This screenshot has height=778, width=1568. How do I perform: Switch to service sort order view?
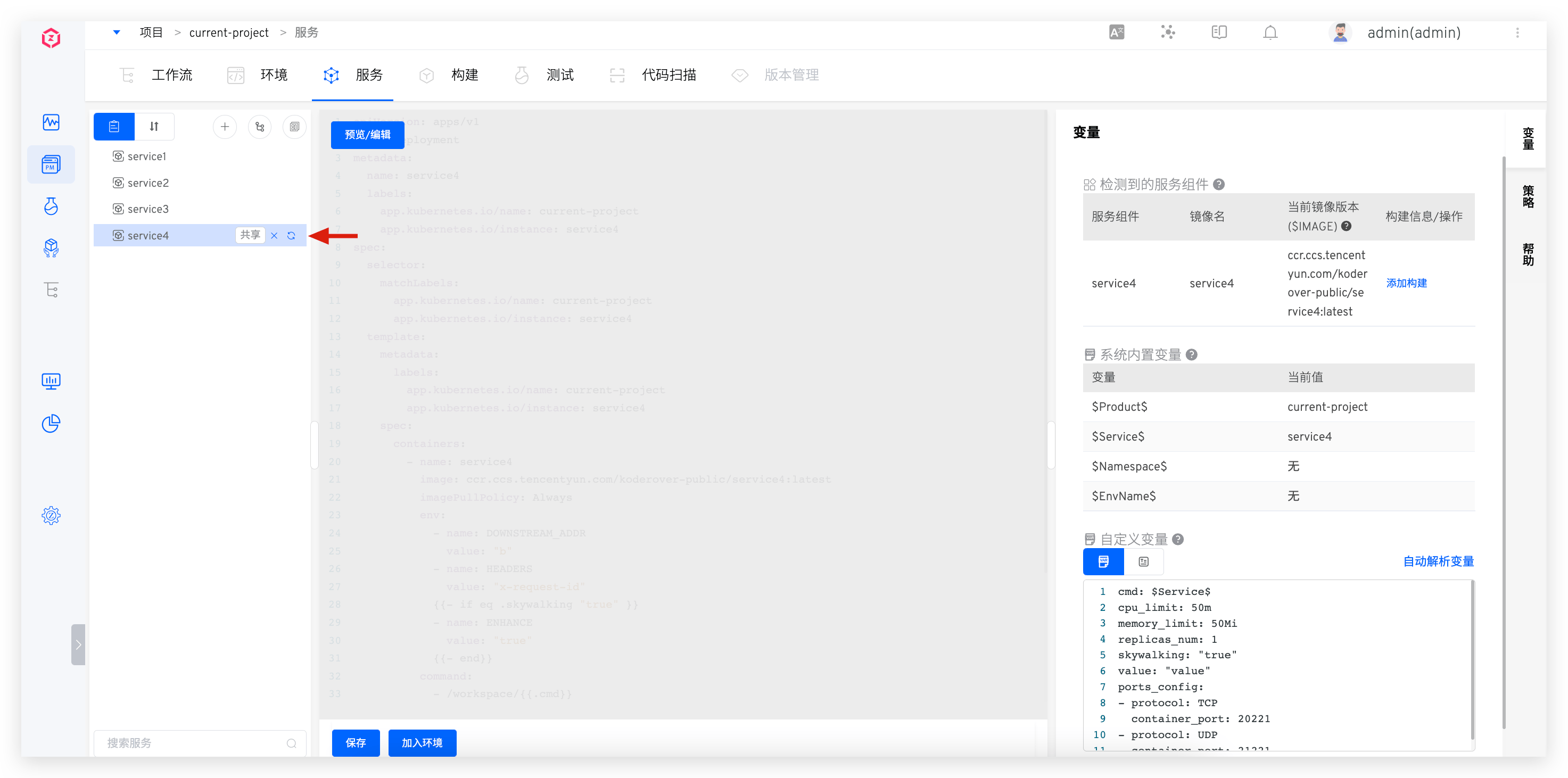154,127
